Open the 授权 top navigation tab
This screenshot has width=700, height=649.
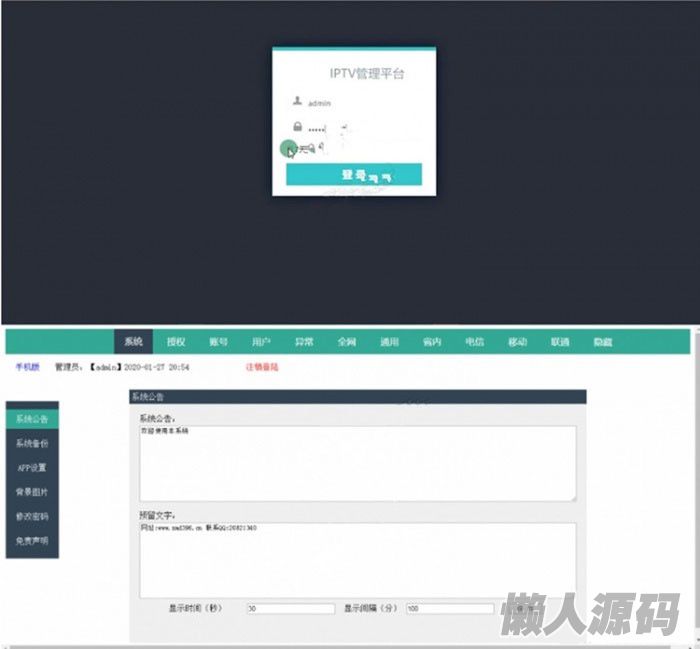176,342
